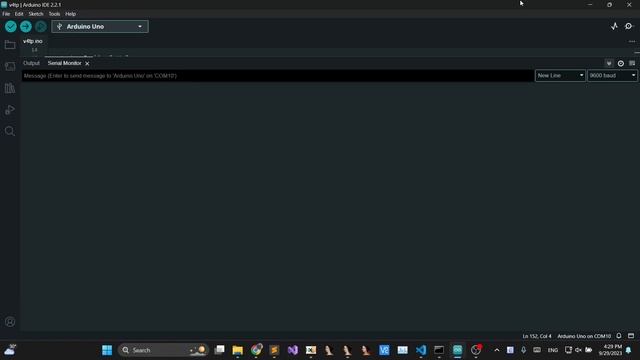Open the File menu

6,14
